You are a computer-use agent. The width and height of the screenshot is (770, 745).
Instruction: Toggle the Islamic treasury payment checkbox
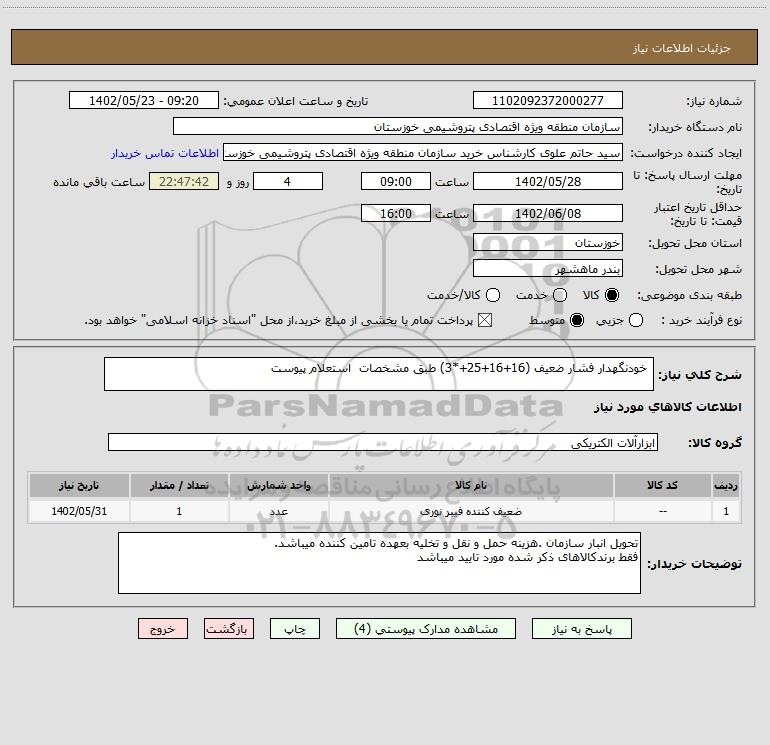(x=485, y=320)
